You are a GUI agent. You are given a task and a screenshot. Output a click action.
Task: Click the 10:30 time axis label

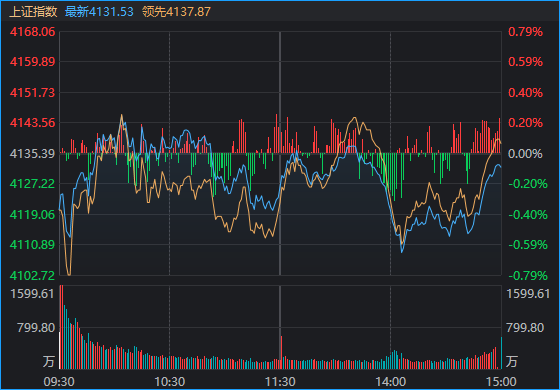point(170,382)
